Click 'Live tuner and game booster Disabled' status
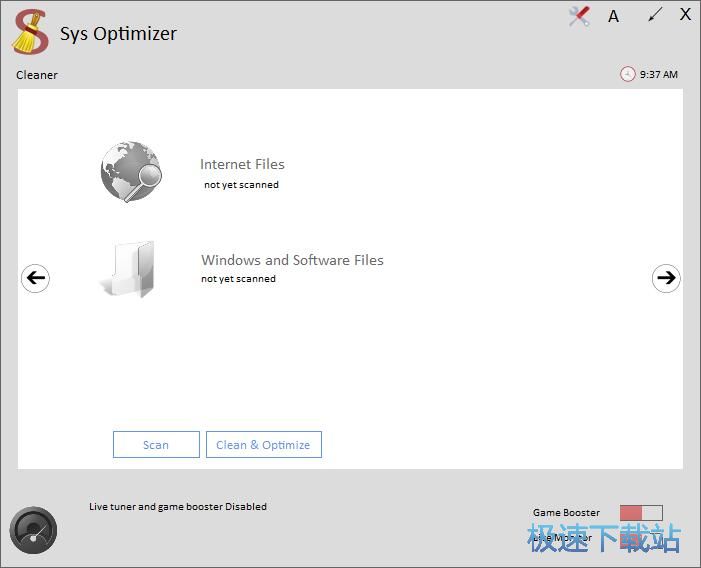The image size is (701, 568). pos(178,506)
